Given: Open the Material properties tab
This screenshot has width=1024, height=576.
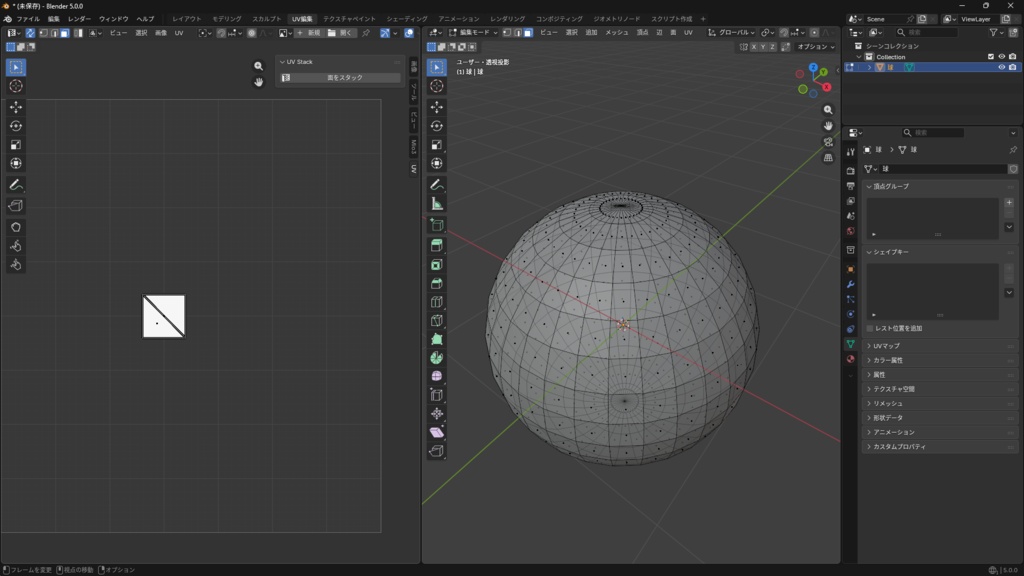Looking at the screenshot, I should [x=850, y=359].
